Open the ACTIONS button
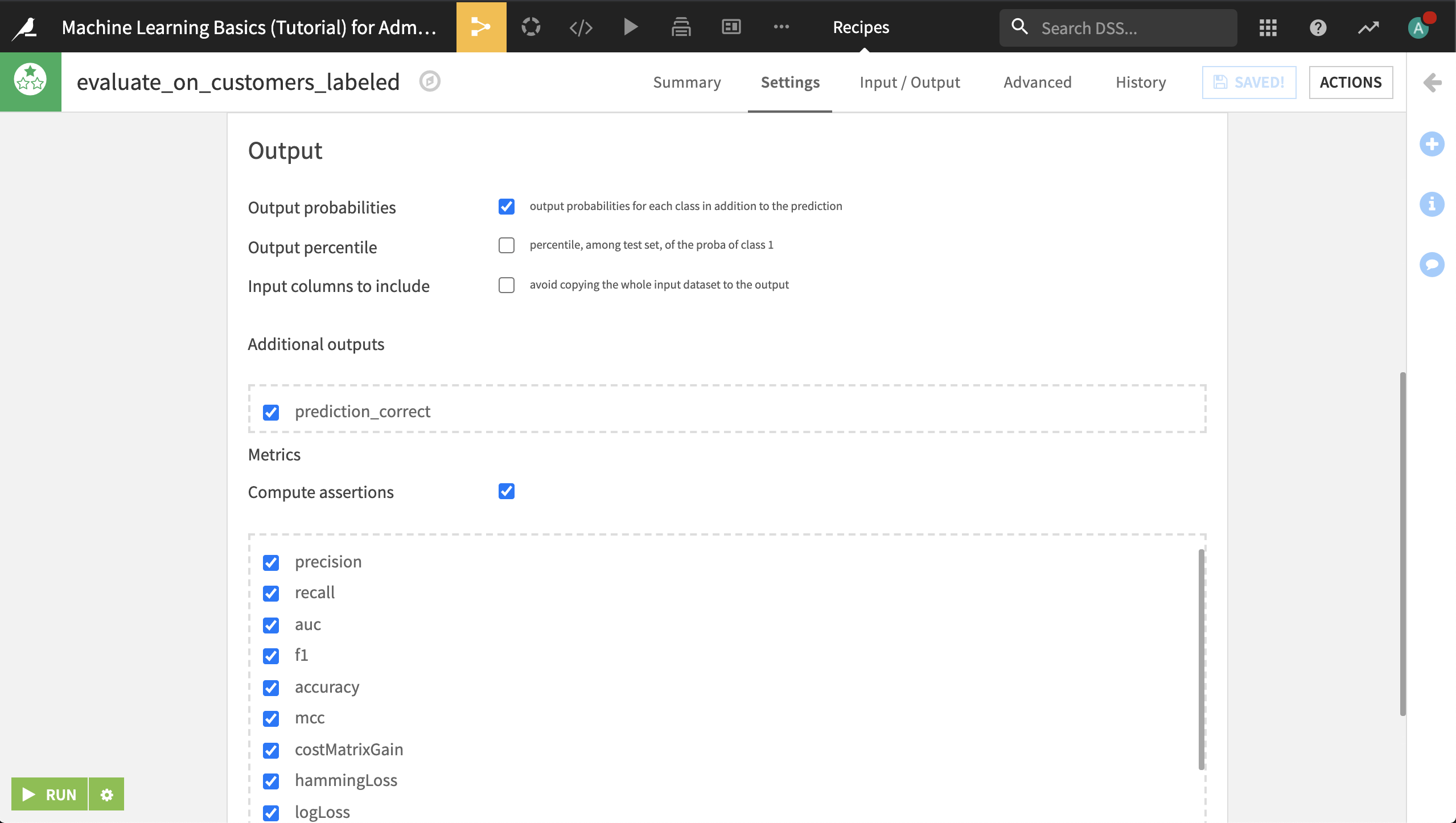Screen dimensions: 1456x823 pyautogui.click(x=1351, y=82)
